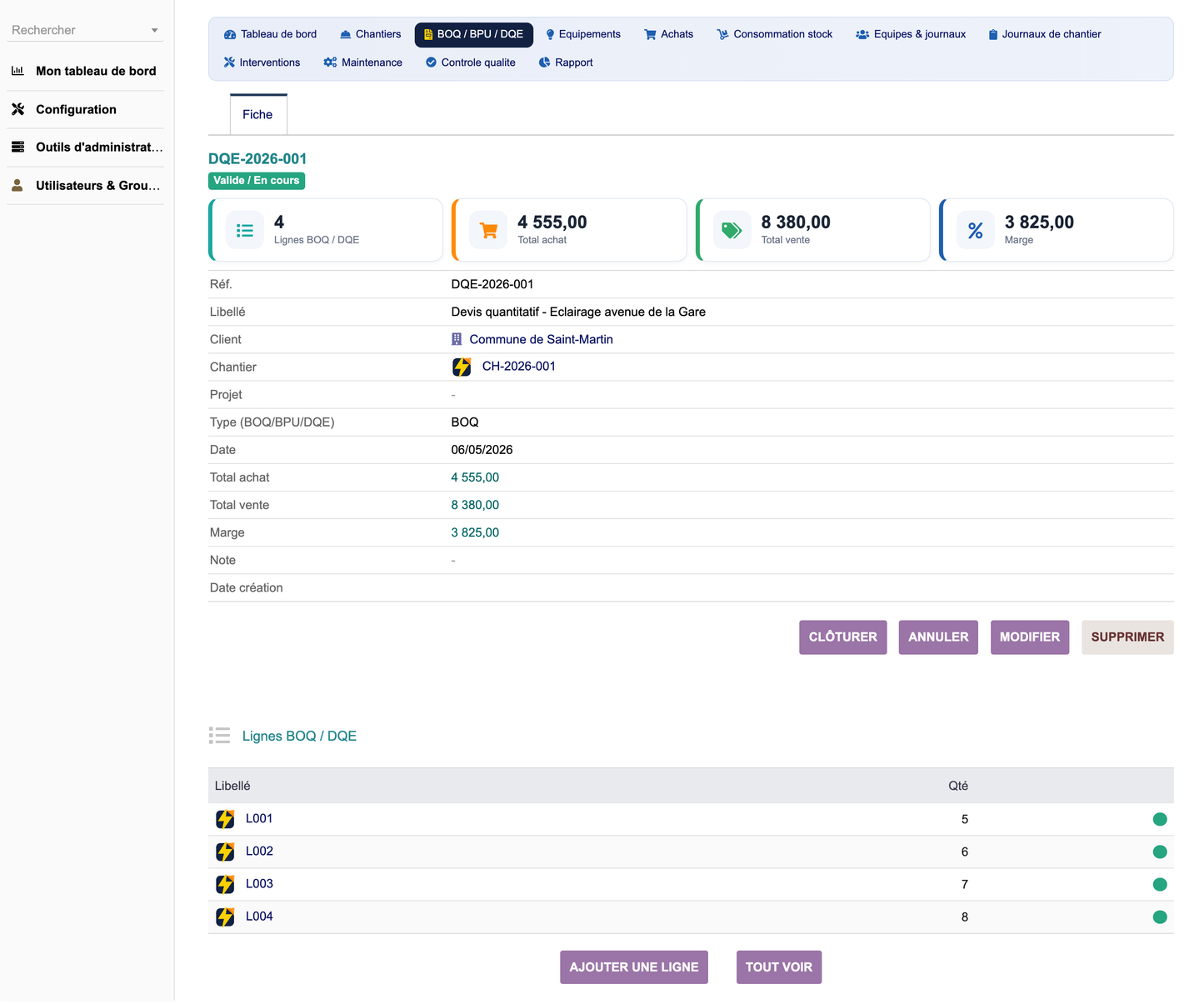Select the Fiche tab
1204x1004 pixels.
click(258, 114)
